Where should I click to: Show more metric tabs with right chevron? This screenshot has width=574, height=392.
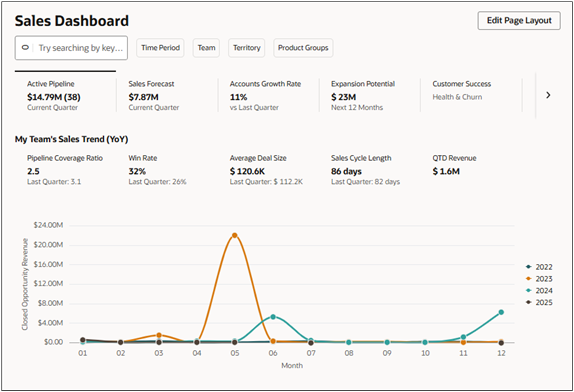[x=548, y=95]
